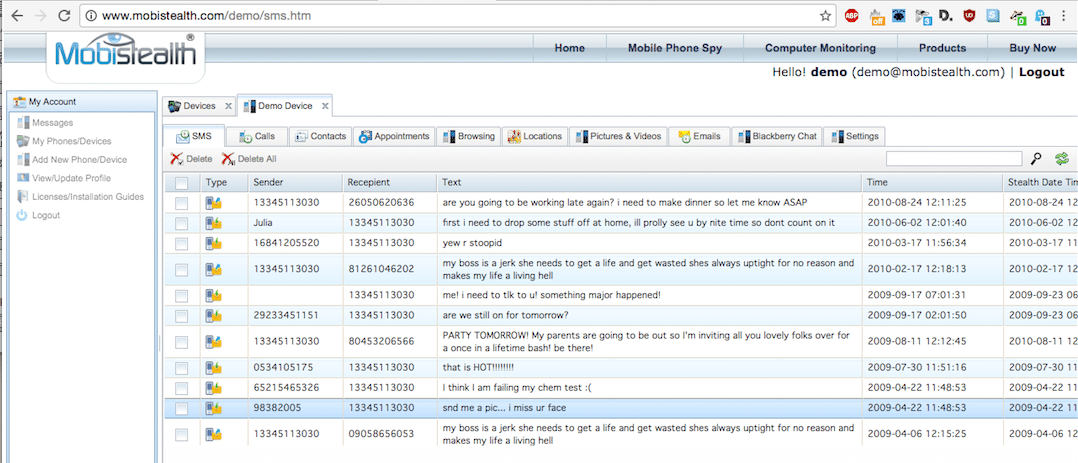Click type icon in 'snd me a pic' row
Image resolution: width=1078 pixels, height=463 pixels.
pos(213,409)
